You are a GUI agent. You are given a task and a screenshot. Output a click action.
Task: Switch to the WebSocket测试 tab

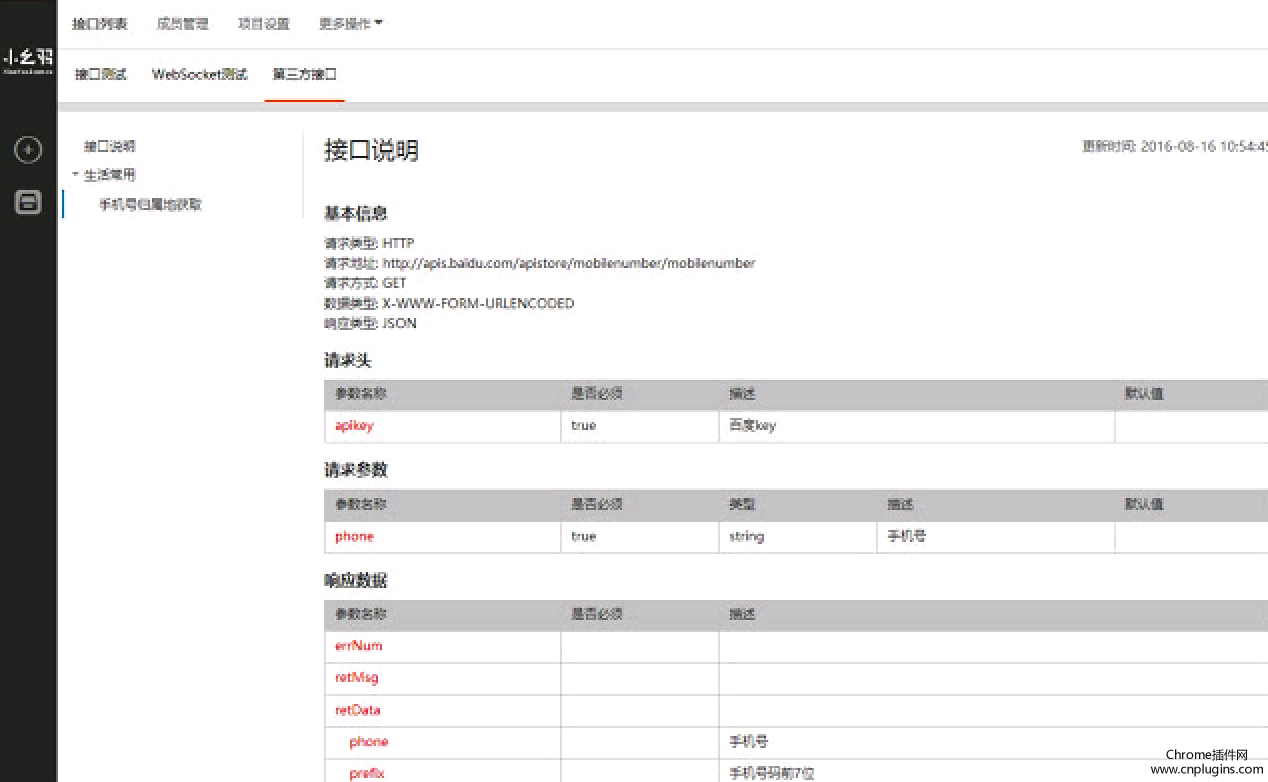[199, 74]
